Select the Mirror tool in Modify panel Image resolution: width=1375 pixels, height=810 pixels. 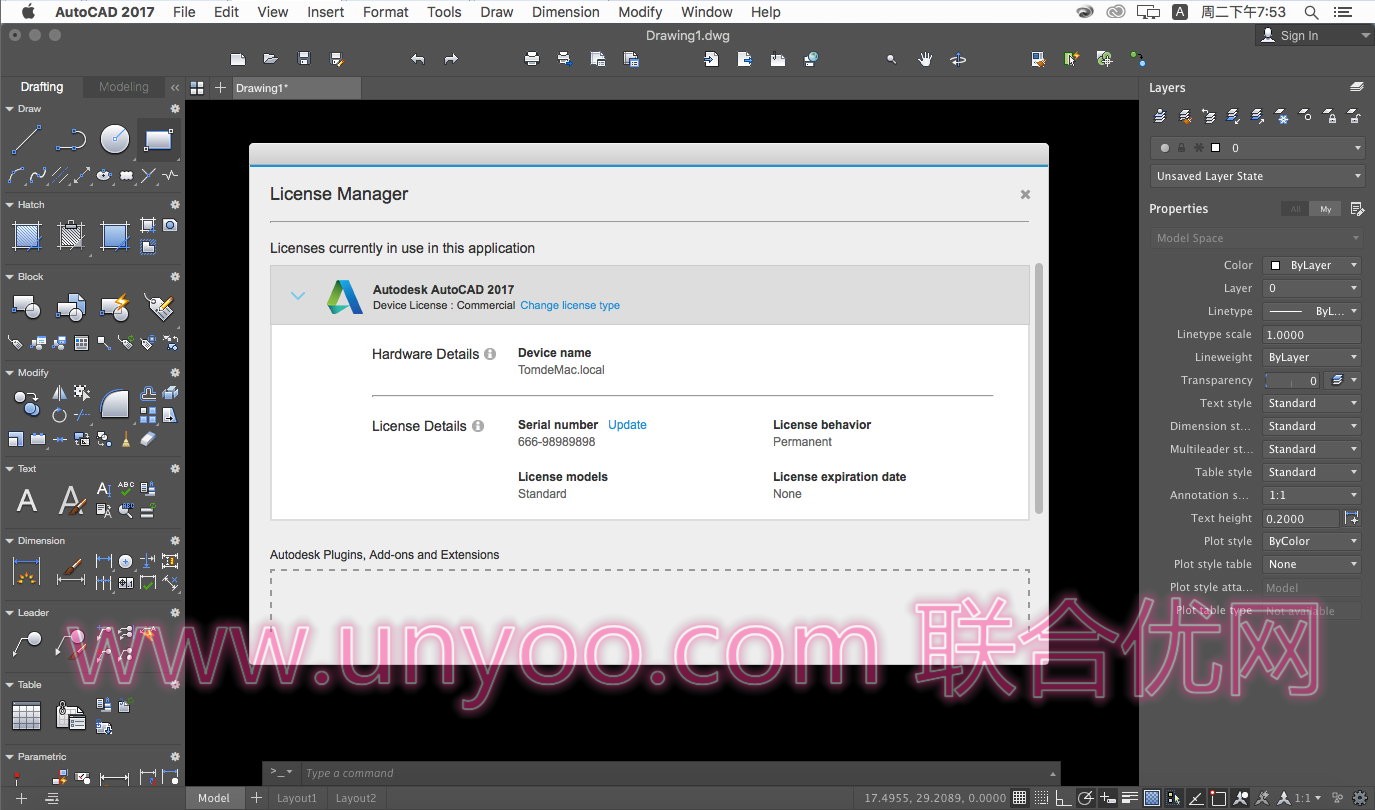pyautogui.click(x=59, y=393)
